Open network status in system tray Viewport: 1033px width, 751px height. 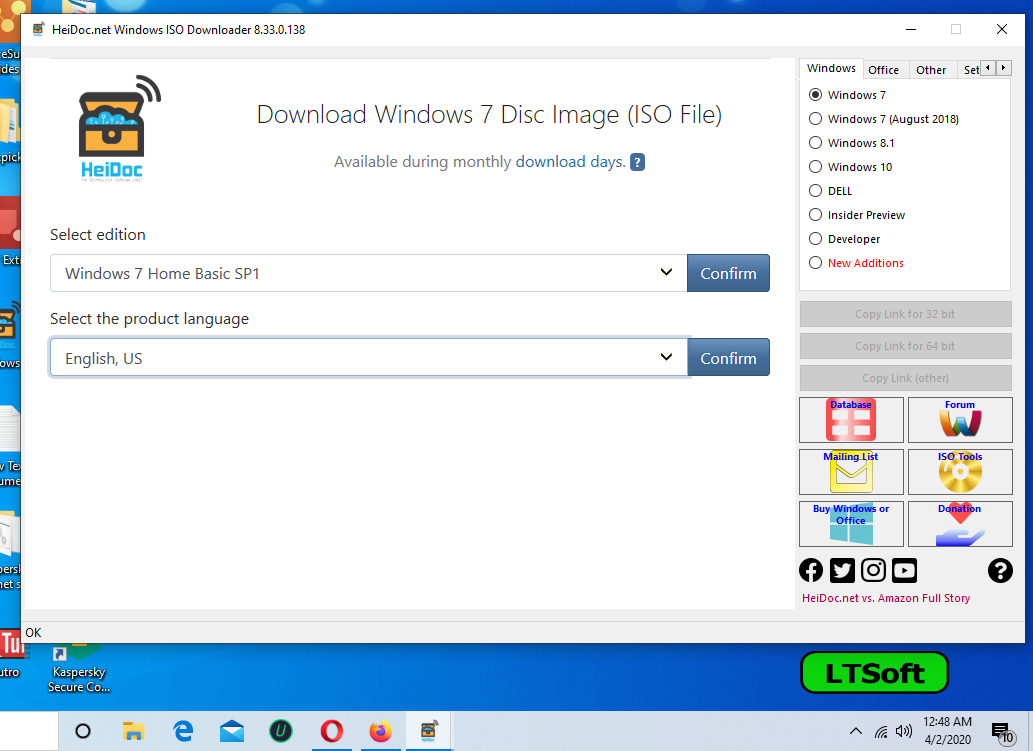[x=881, y=731]
